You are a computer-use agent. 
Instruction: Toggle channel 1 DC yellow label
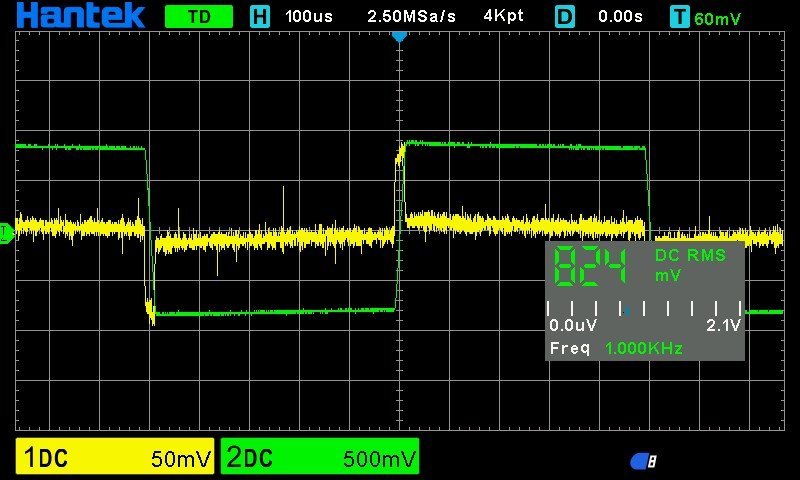pyautogui.click(x=46, y=458)
